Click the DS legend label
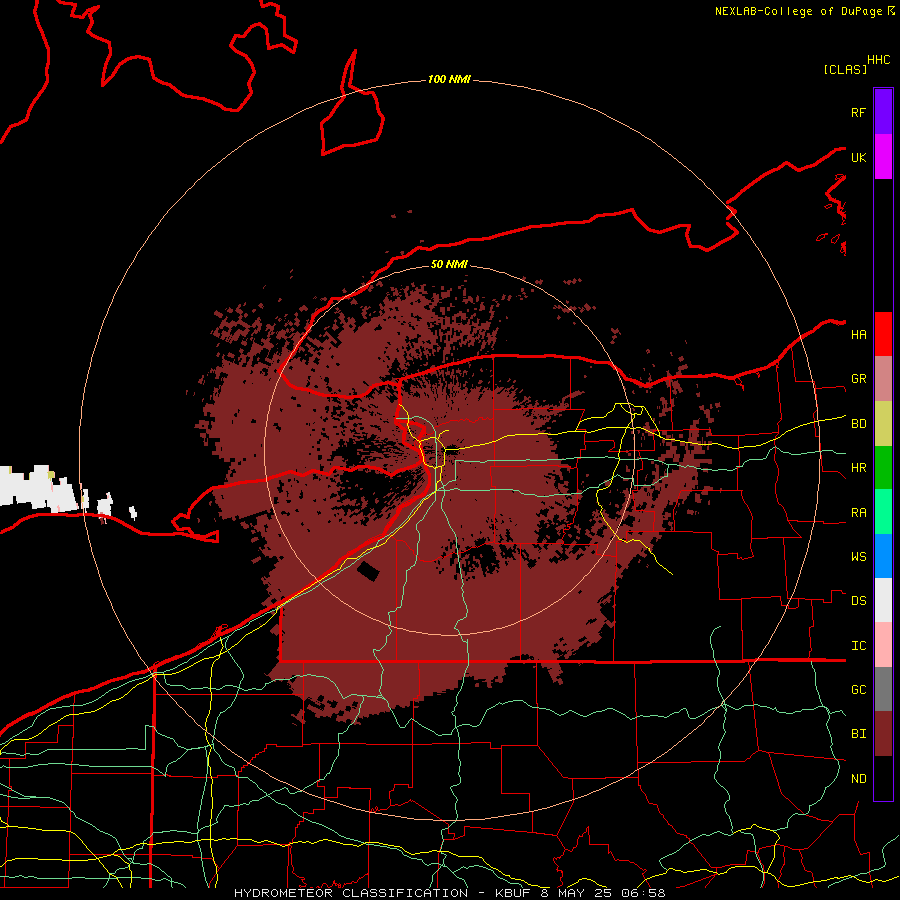Screen dimensions: 900x900 click(x=859, y=601)
